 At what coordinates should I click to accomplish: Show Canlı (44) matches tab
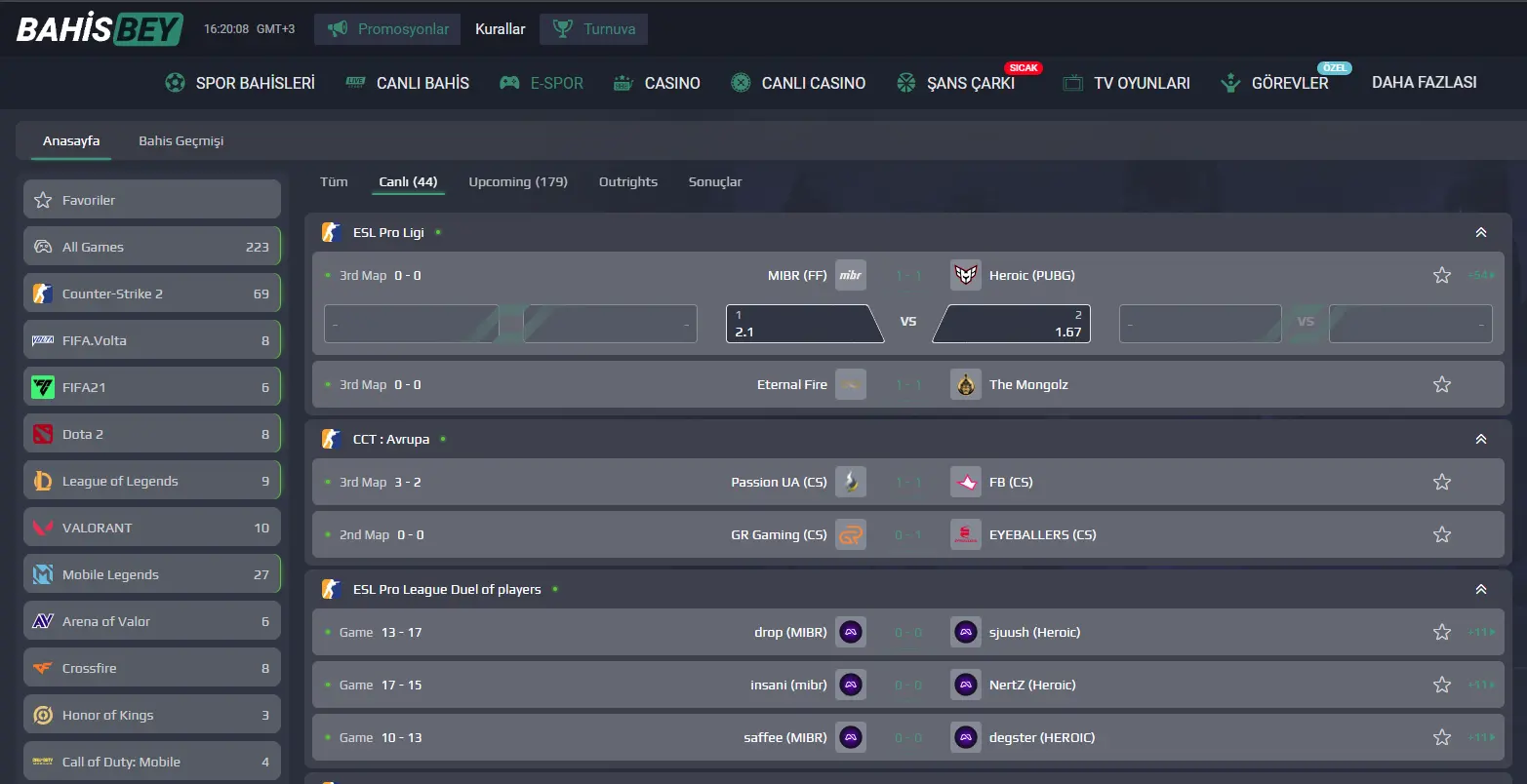(x=408, y=181)
